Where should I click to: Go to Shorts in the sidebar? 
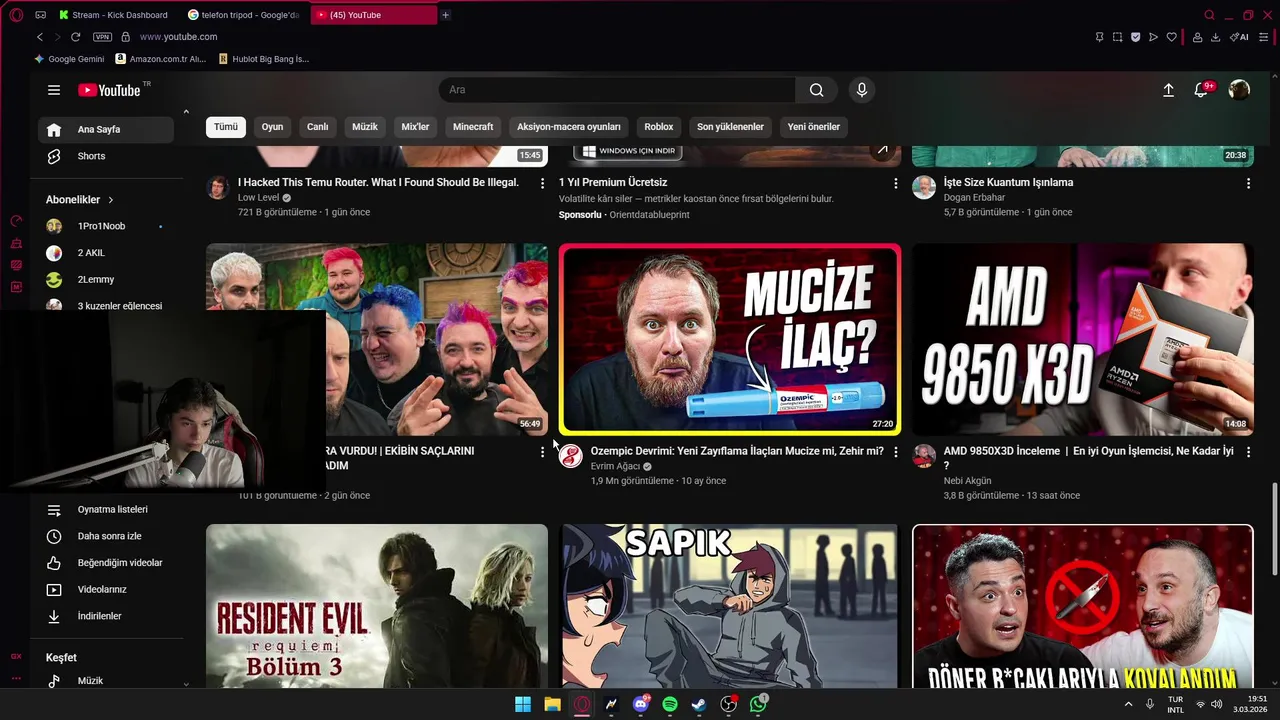coord(105,156)
